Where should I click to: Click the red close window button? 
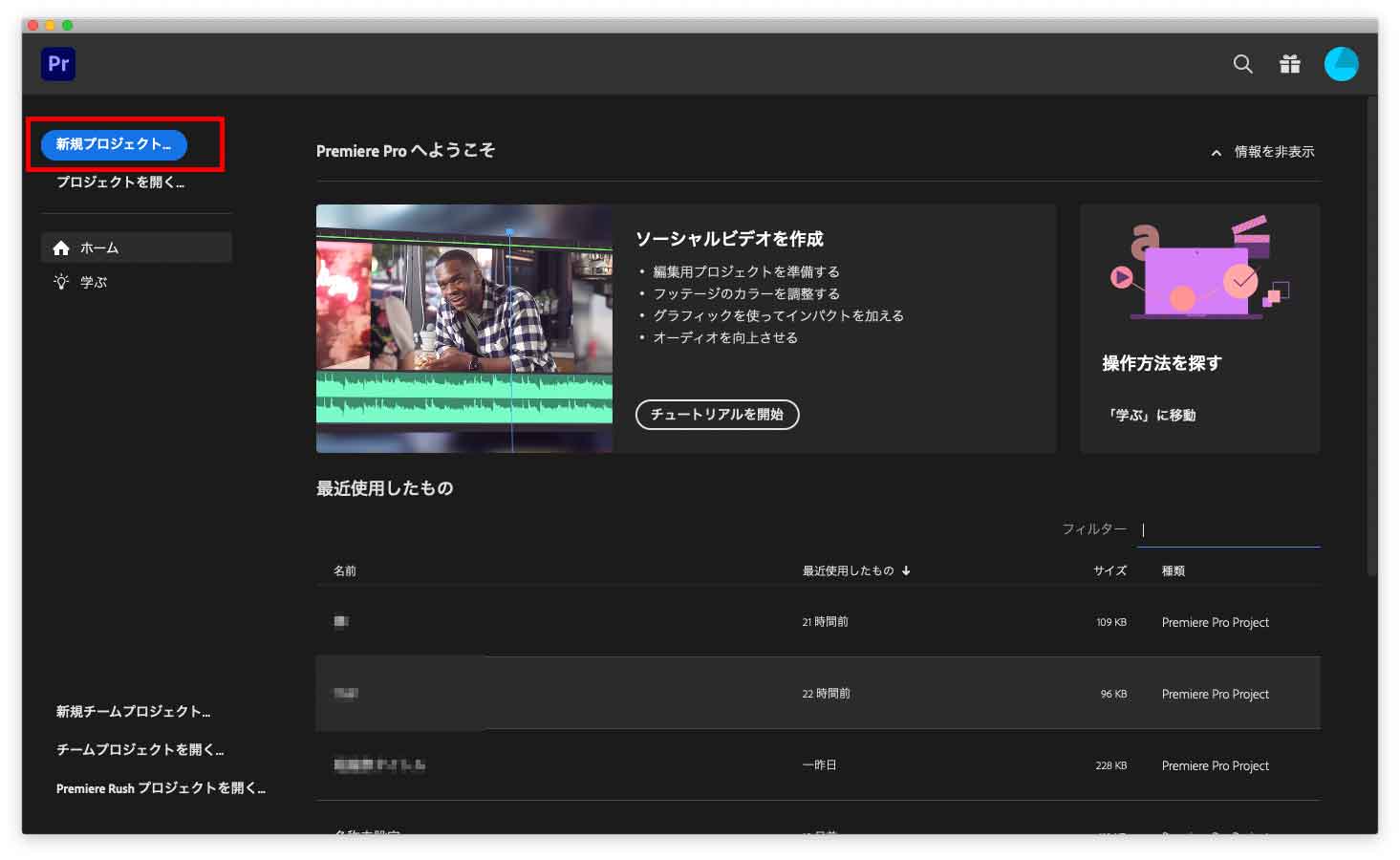32,25
